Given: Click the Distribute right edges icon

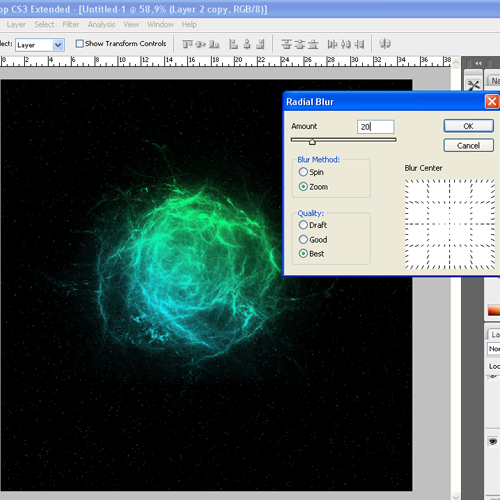Looking at the screenshot, I should (359, 44).
